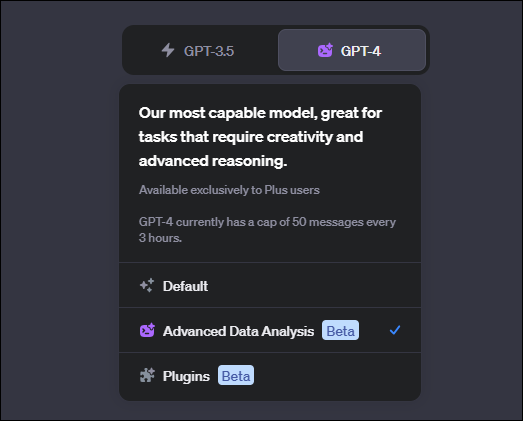Choose the Default mode option
Viewport: 523px width, 421px height.
coord(270,286)
